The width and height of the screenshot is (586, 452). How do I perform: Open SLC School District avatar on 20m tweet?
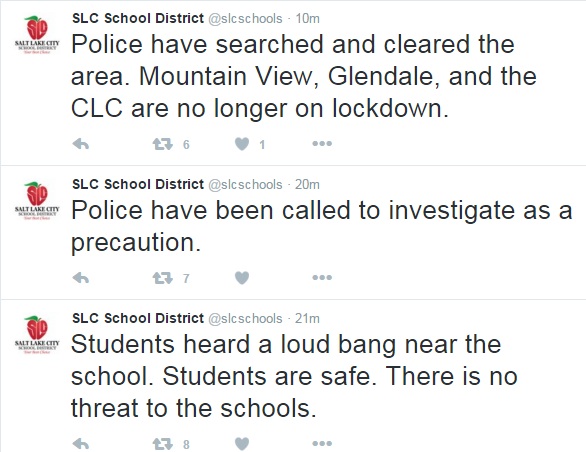37,201
